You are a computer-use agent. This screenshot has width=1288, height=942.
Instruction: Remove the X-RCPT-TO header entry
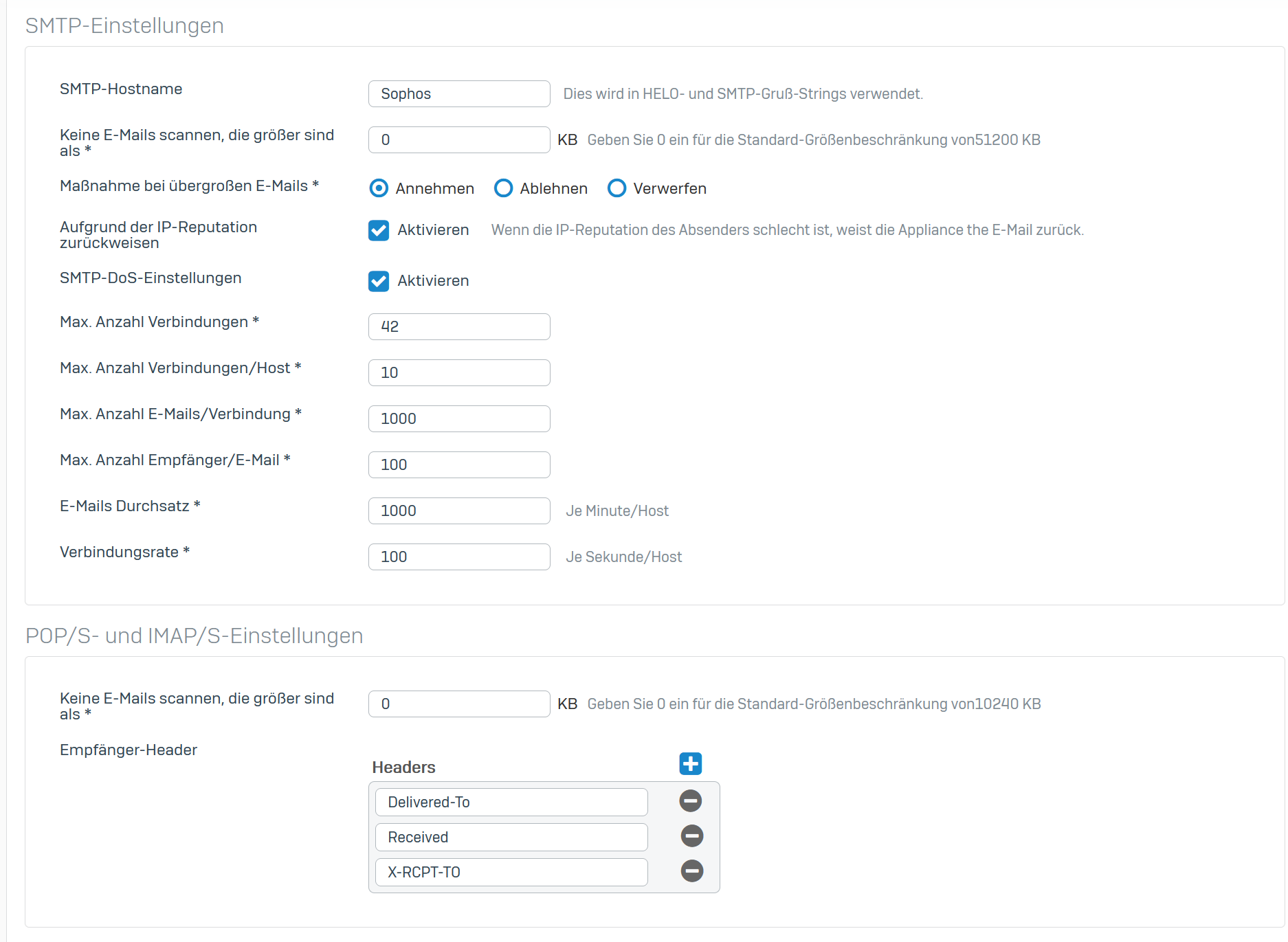point(691,871)
